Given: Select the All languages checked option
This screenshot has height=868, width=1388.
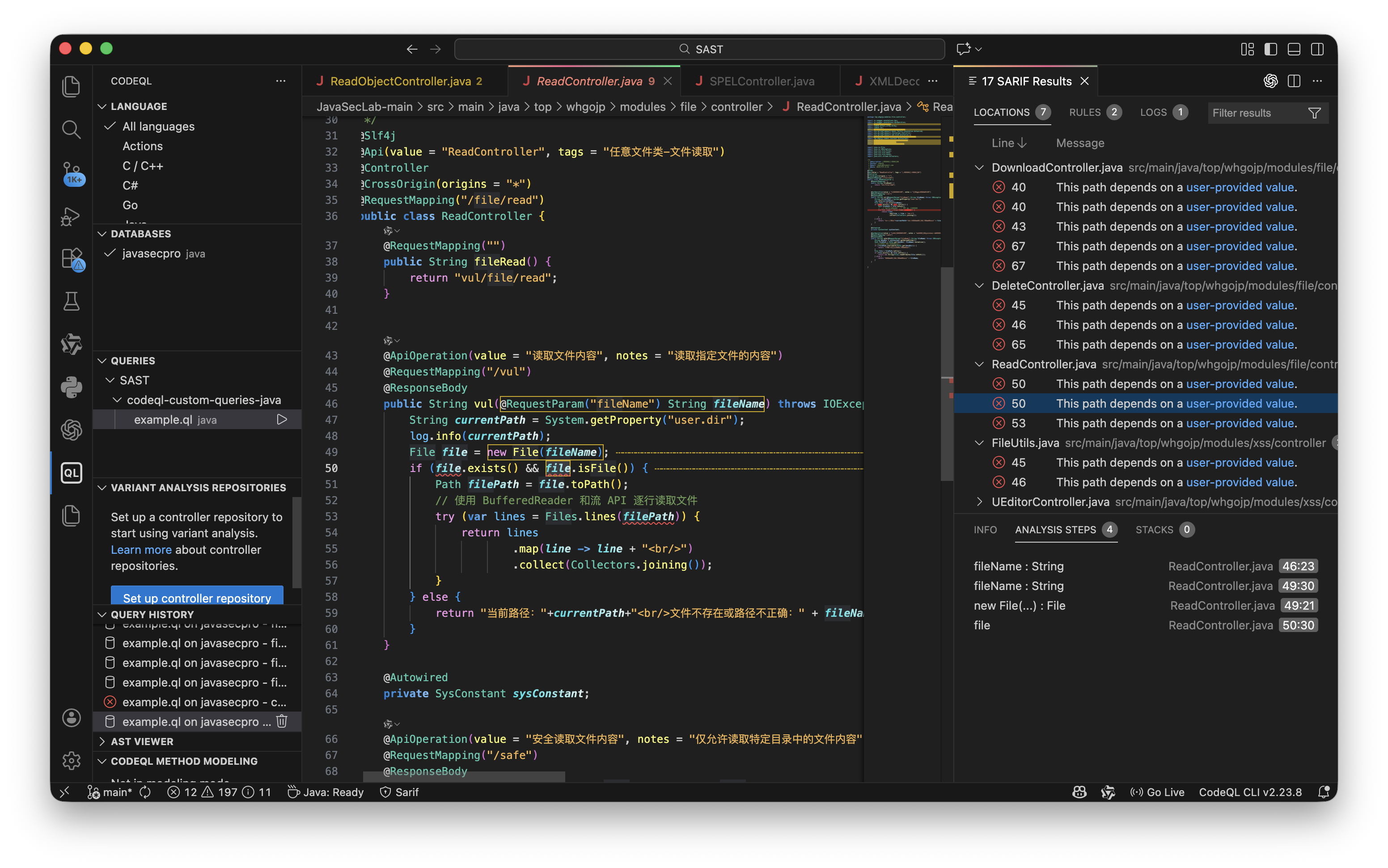Looking at the screenshot, I should [158, 126].
